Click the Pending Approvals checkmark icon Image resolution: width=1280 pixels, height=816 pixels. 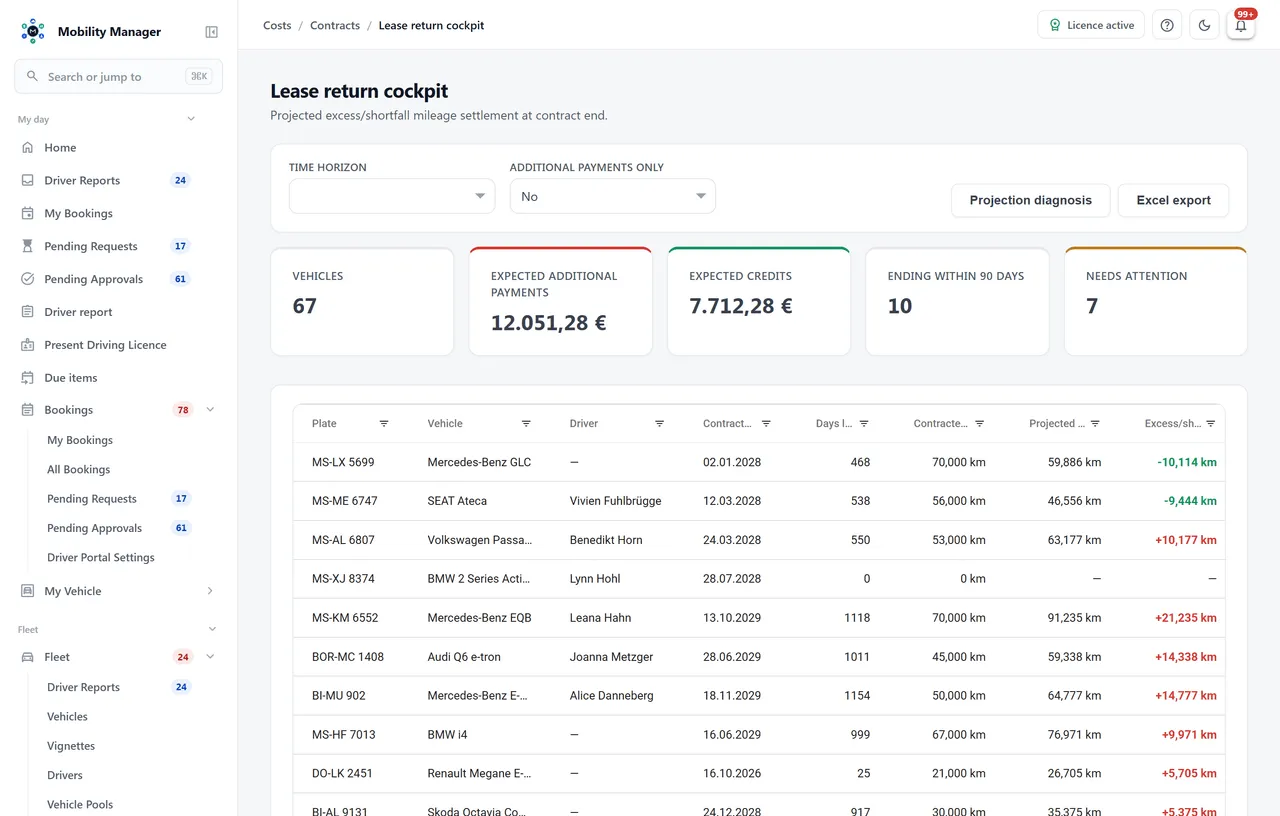[27, 279]
